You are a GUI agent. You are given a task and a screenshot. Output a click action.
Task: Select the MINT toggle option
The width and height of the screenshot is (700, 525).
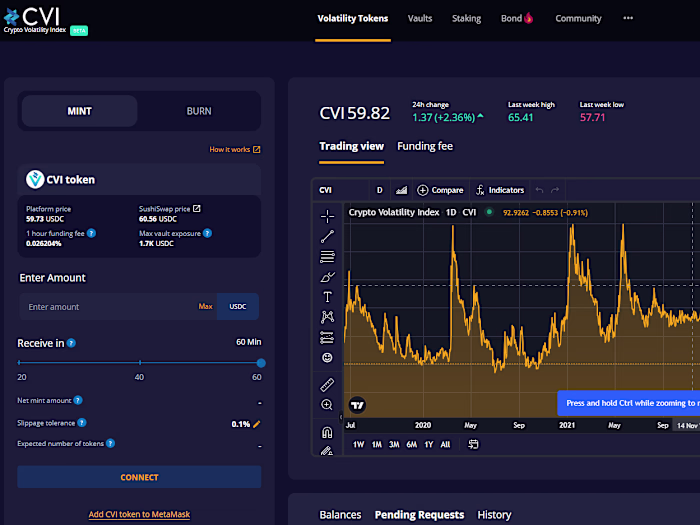(x=79, y=111)
